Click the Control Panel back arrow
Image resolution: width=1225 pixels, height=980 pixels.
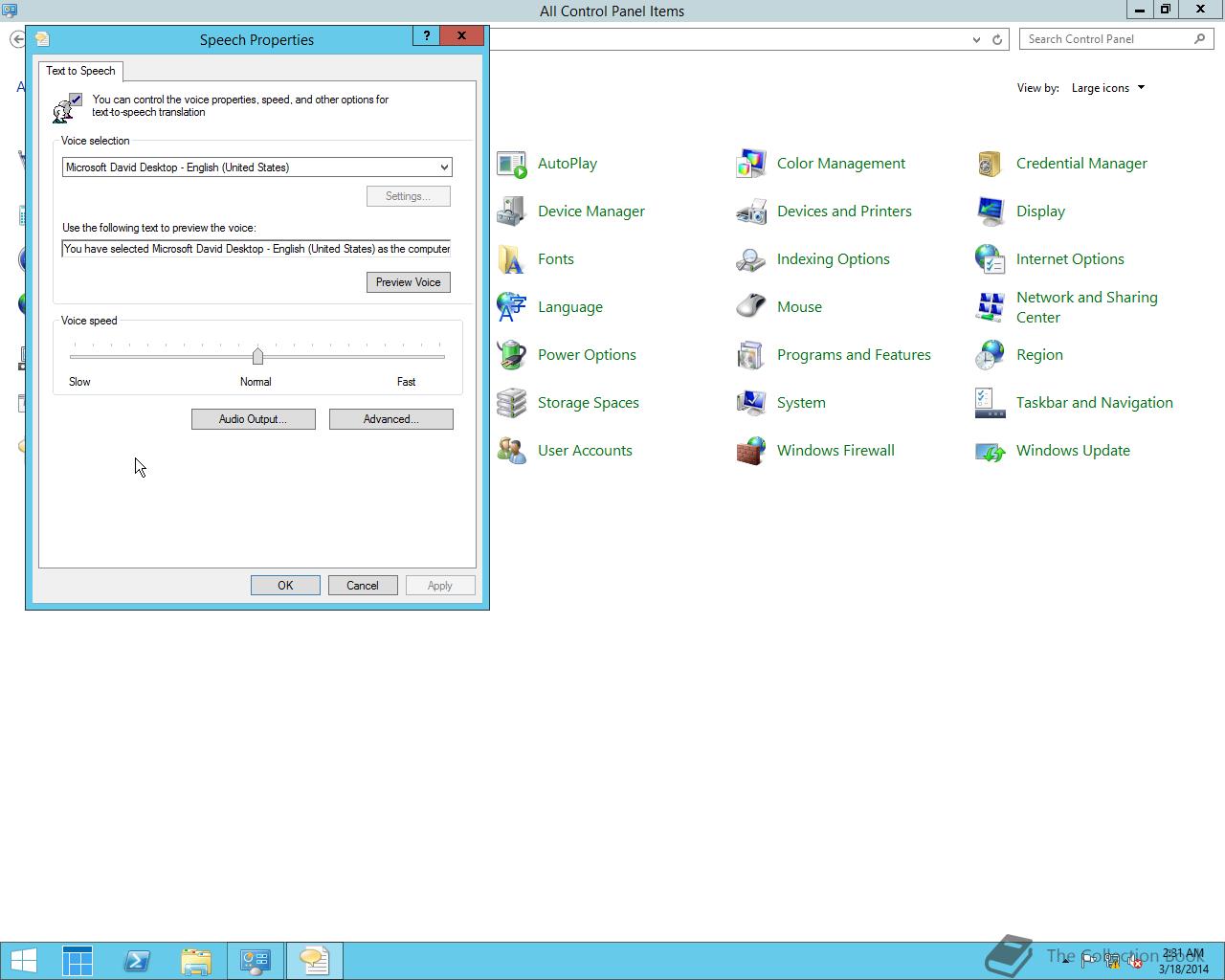point(17,39)
